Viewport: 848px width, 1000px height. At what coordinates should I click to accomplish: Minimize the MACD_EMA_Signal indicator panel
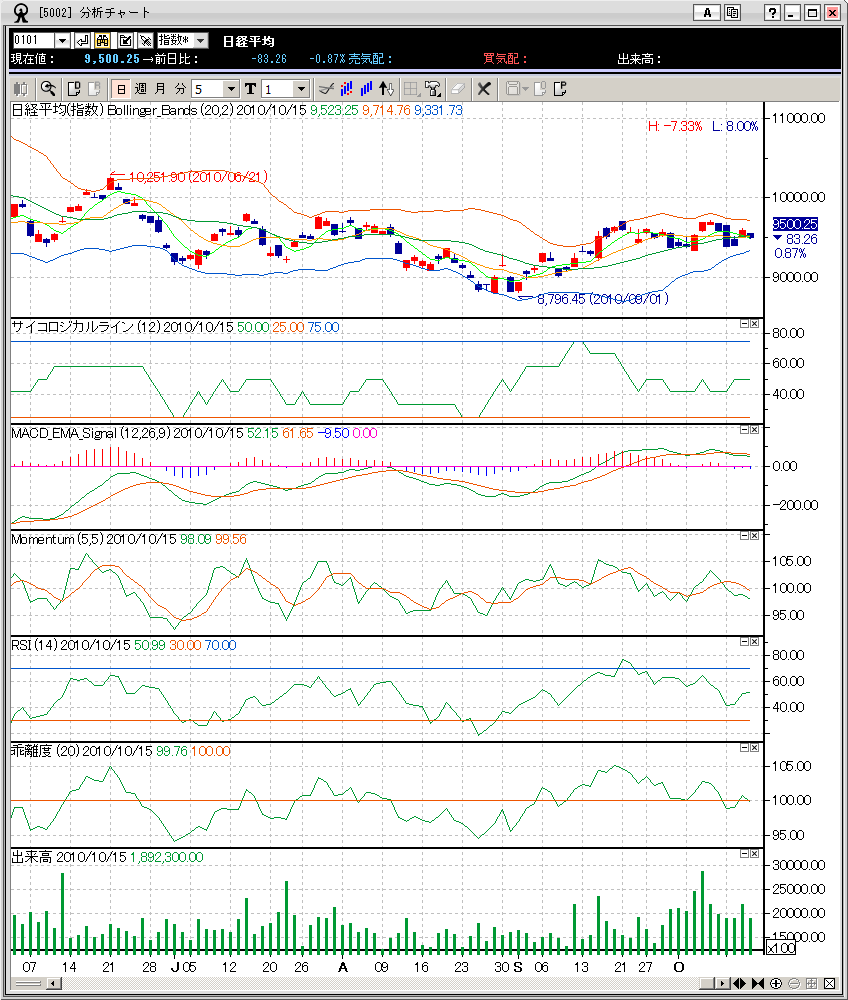pos(744,430)
